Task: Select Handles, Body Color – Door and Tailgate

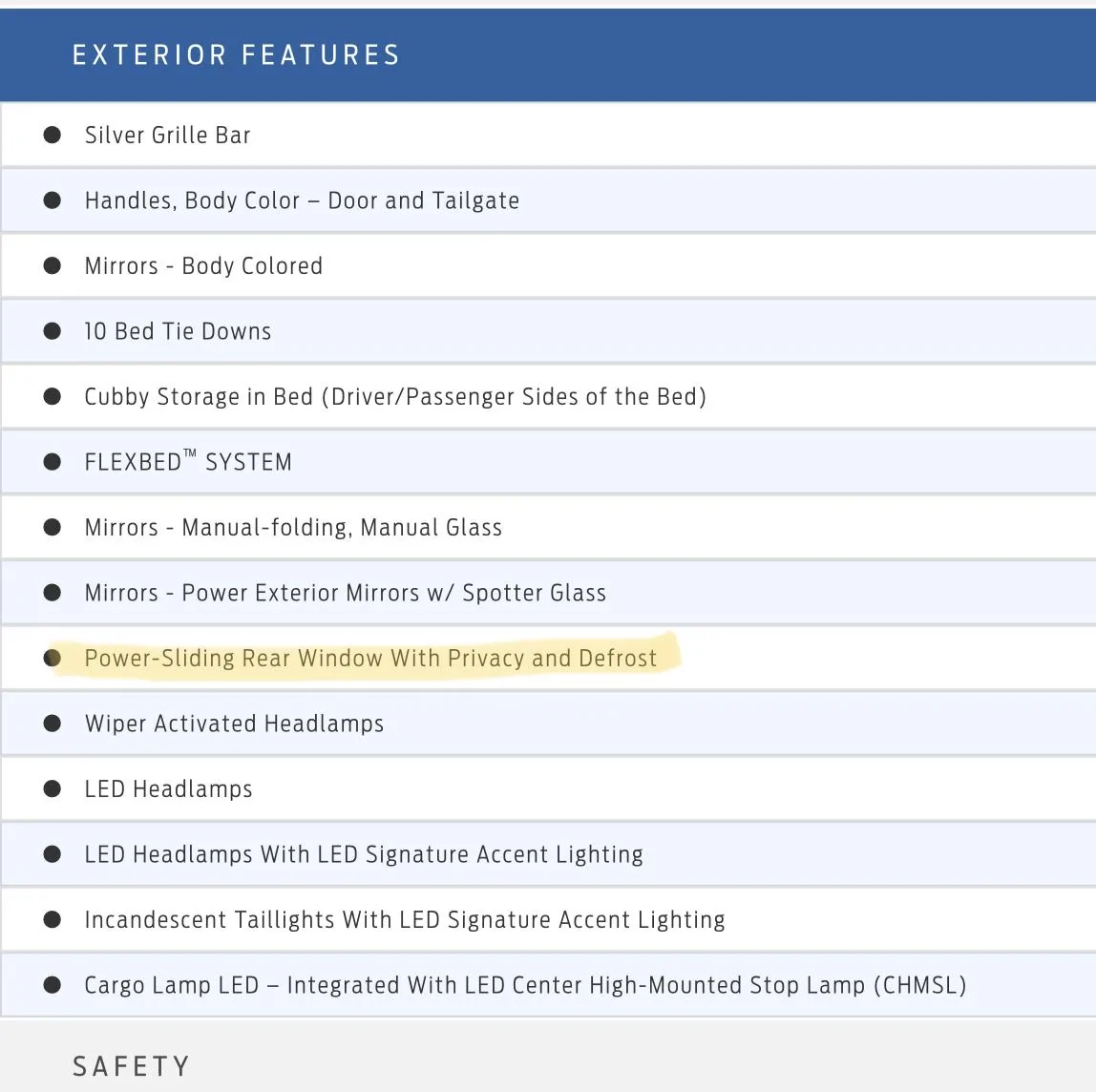Action: tap(302, 200)
